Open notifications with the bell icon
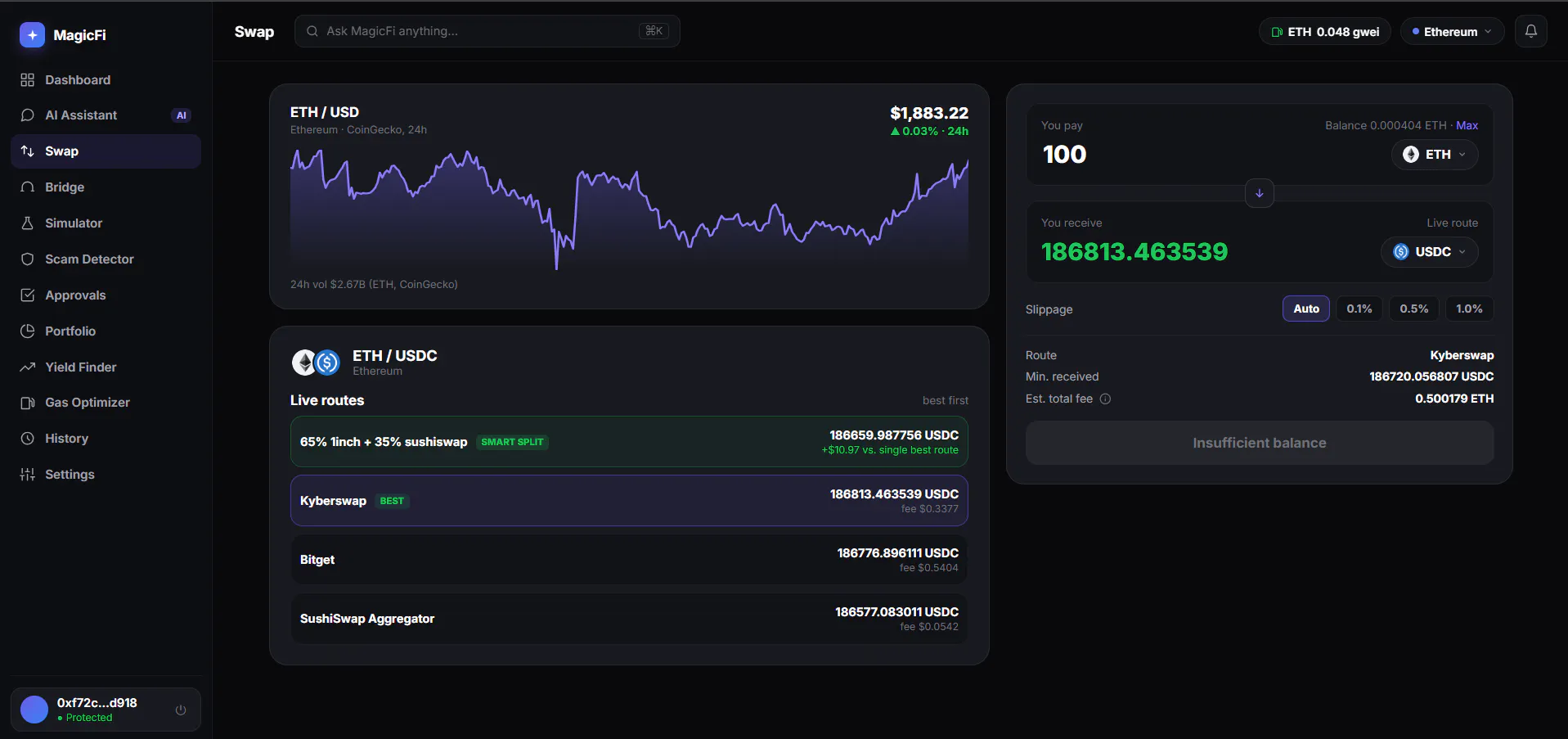The image size is (1568, 739). pyautogui.click(x=1531, y=32)
